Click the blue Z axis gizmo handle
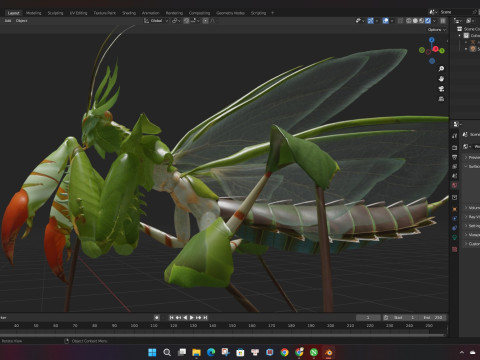480x360 pixels. click(432, 40)
